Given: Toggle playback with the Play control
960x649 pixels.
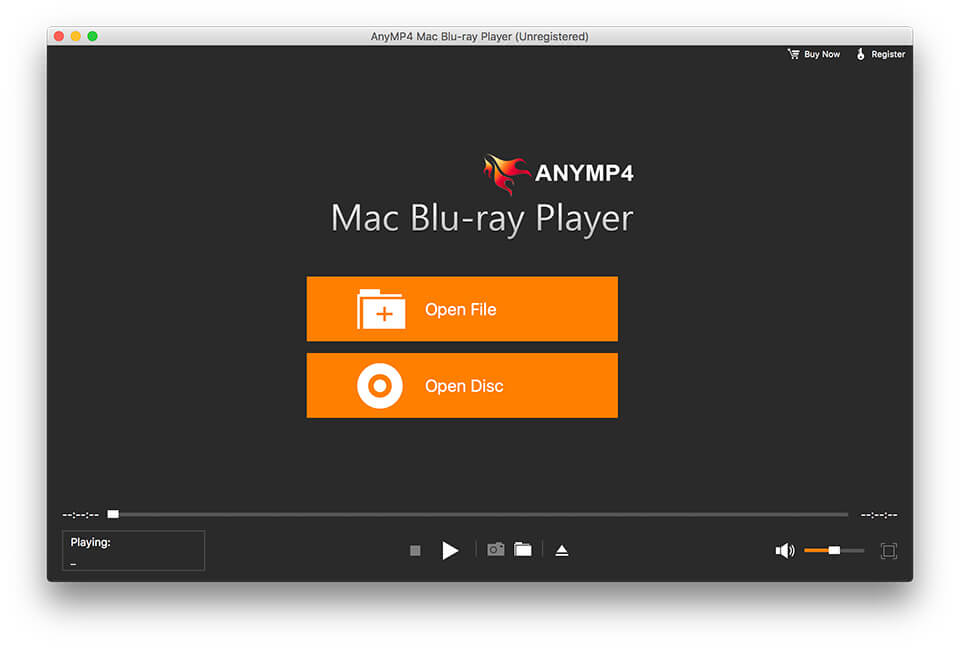Looking at the screenshot, I should pyautogui.click(x=450, y=549).
